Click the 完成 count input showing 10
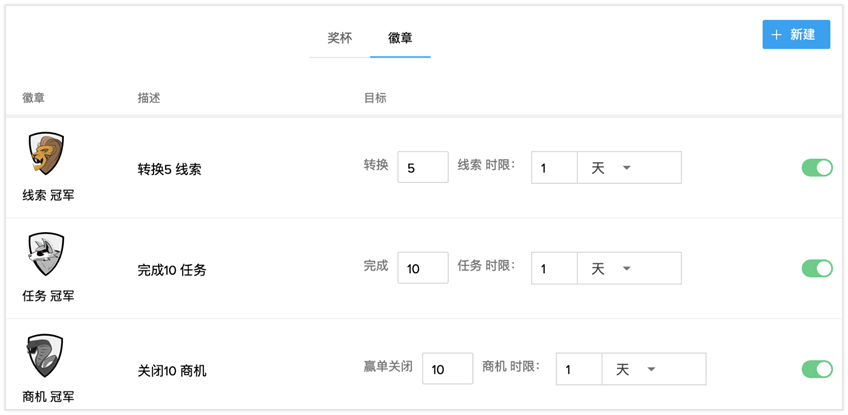 coord(422,268)
